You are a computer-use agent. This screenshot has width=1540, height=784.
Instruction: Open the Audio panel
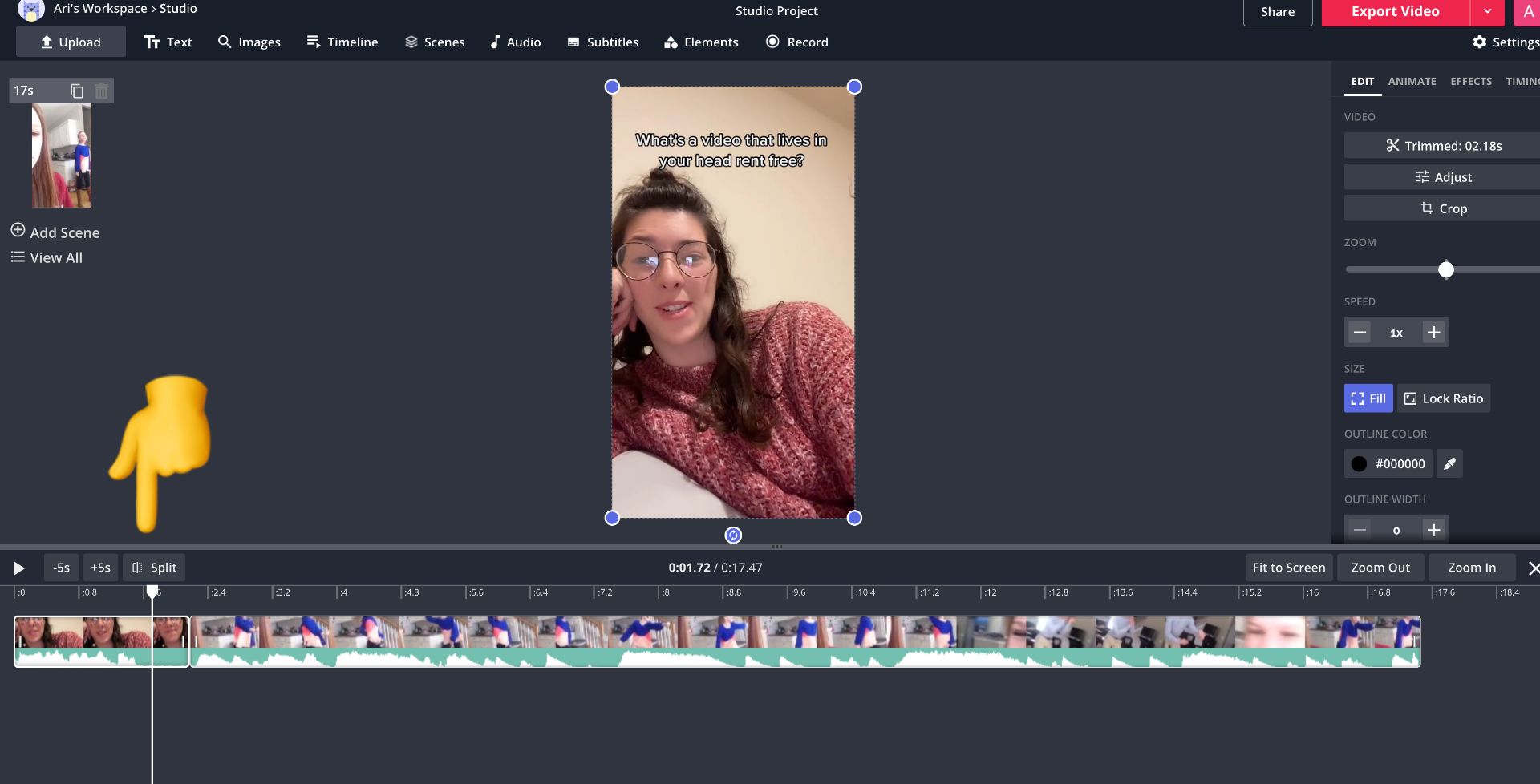(515, 42)
